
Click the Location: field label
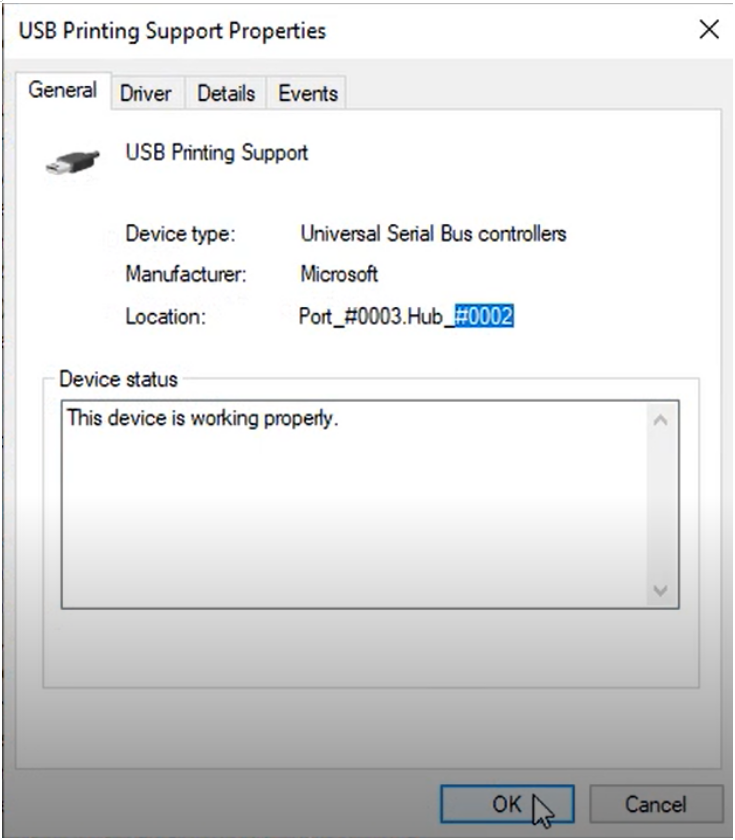pos(166,317)
